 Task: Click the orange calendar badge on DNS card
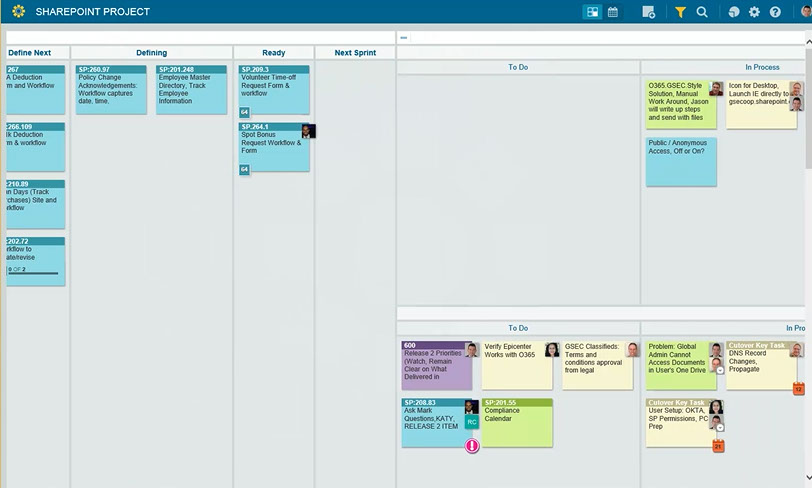(798, 389)
